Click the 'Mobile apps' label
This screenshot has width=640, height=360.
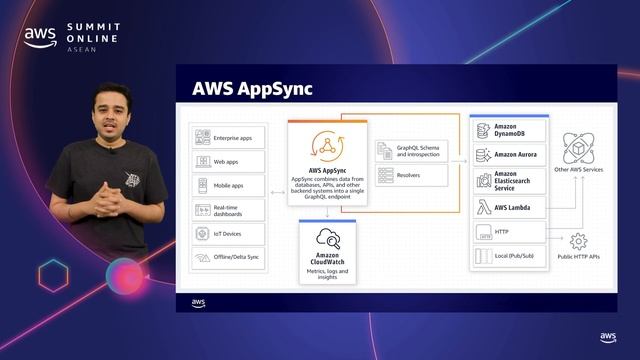pyautogui.click(x=228, y=186)
